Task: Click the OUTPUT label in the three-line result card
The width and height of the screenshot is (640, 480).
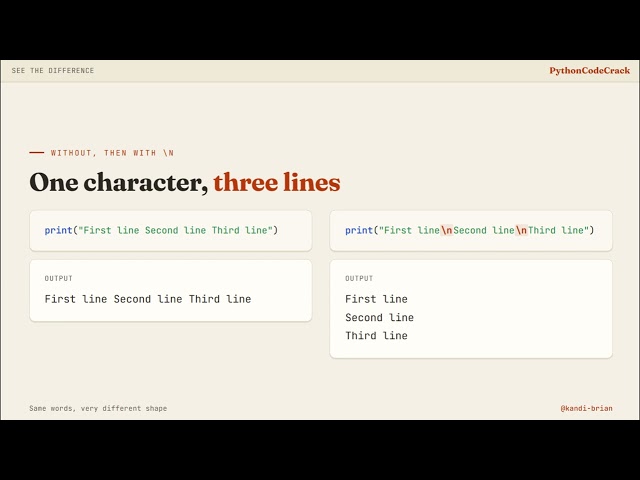Action: 359,278
